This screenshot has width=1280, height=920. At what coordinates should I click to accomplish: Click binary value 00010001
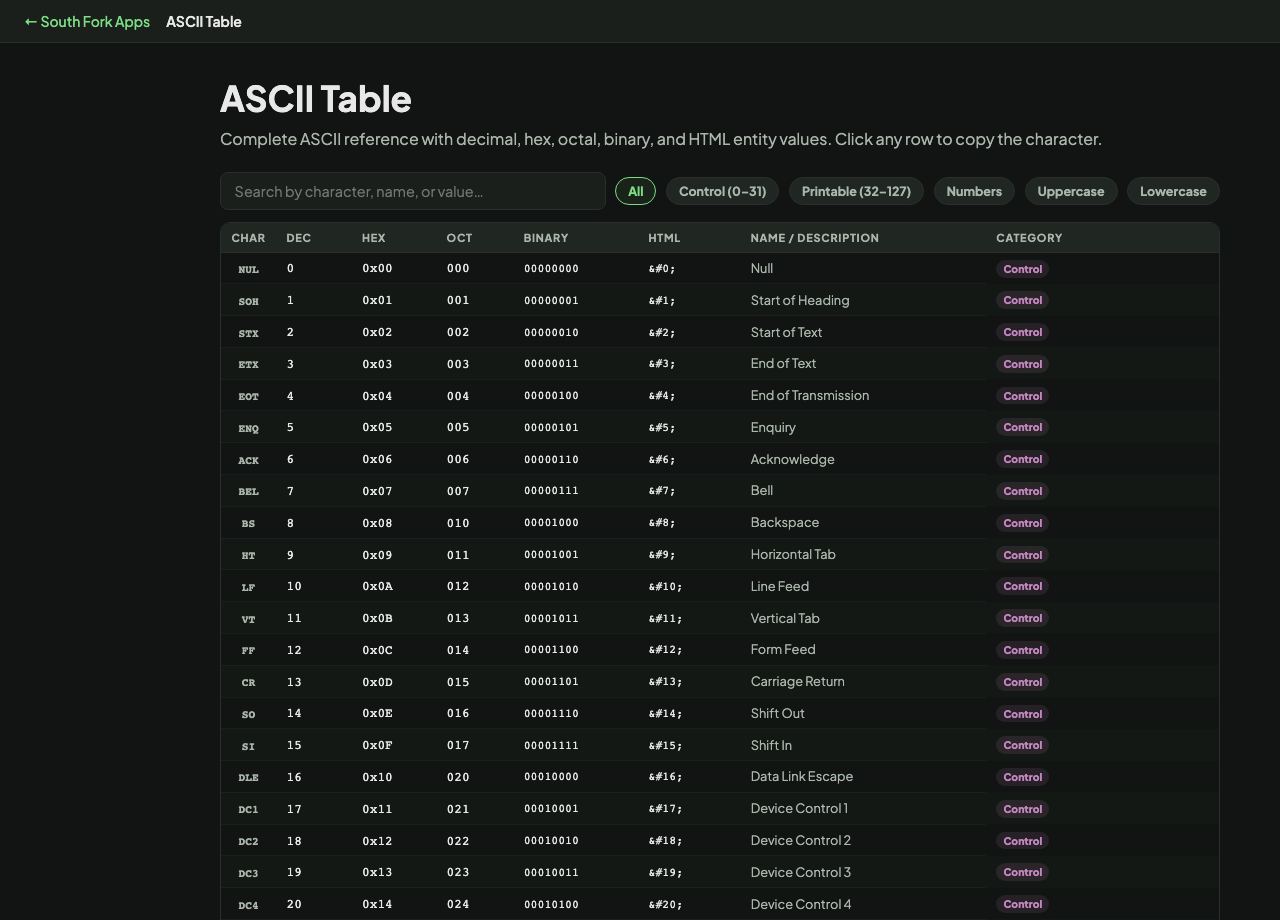coord(551,809)
